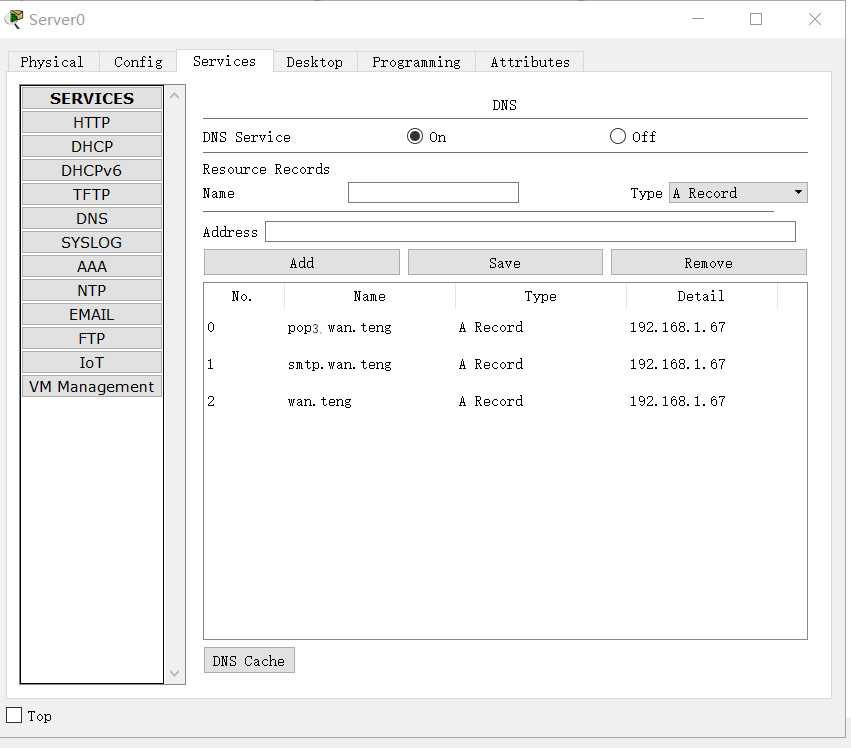Maximize the Server0 window
This screenshot has width=851, height=748.
(756, 19)
